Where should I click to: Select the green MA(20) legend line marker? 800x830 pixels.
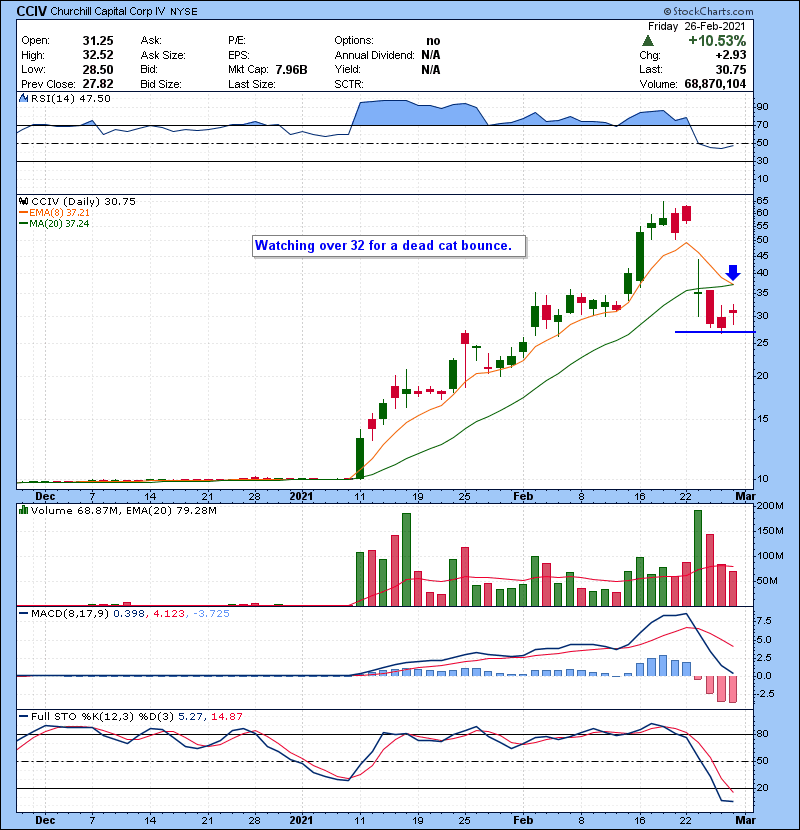click(x=24, y=224)
